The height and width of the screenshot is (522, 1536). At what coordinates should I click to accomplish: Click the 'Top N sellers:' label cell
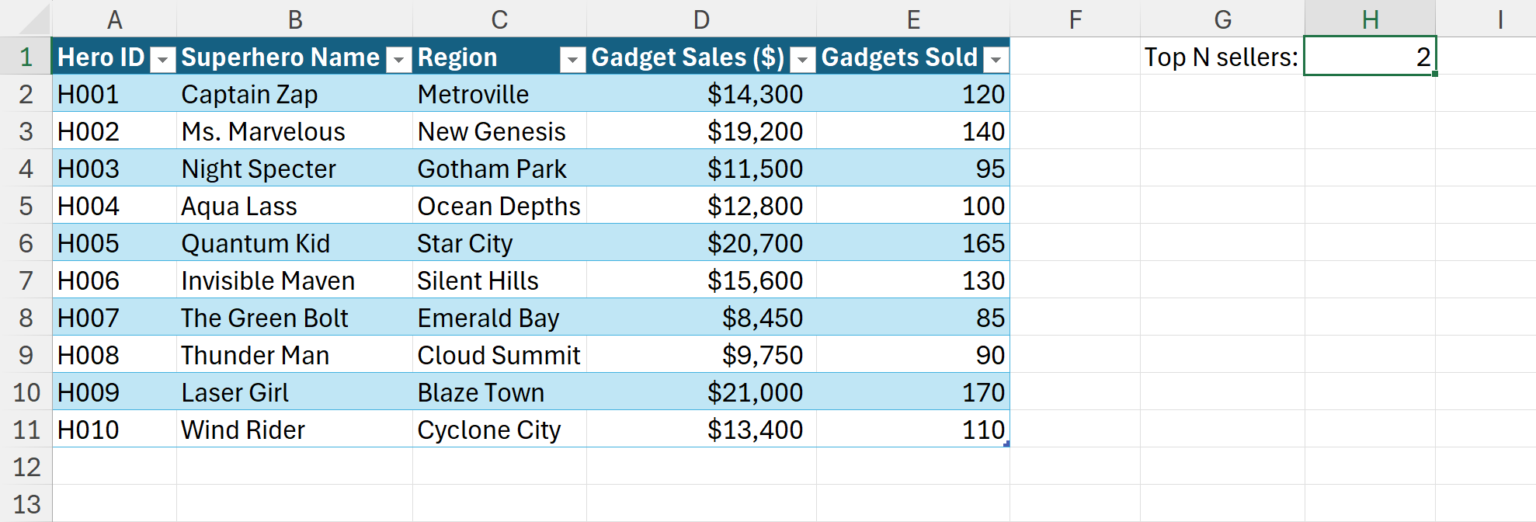pos(1221,57)
